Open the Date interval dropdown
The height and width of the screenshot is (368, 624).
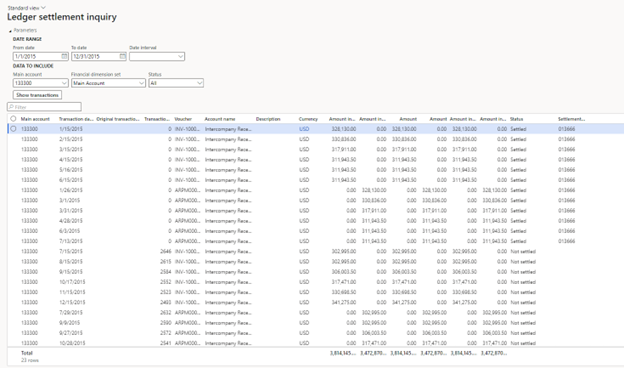[x=157, y=56]
